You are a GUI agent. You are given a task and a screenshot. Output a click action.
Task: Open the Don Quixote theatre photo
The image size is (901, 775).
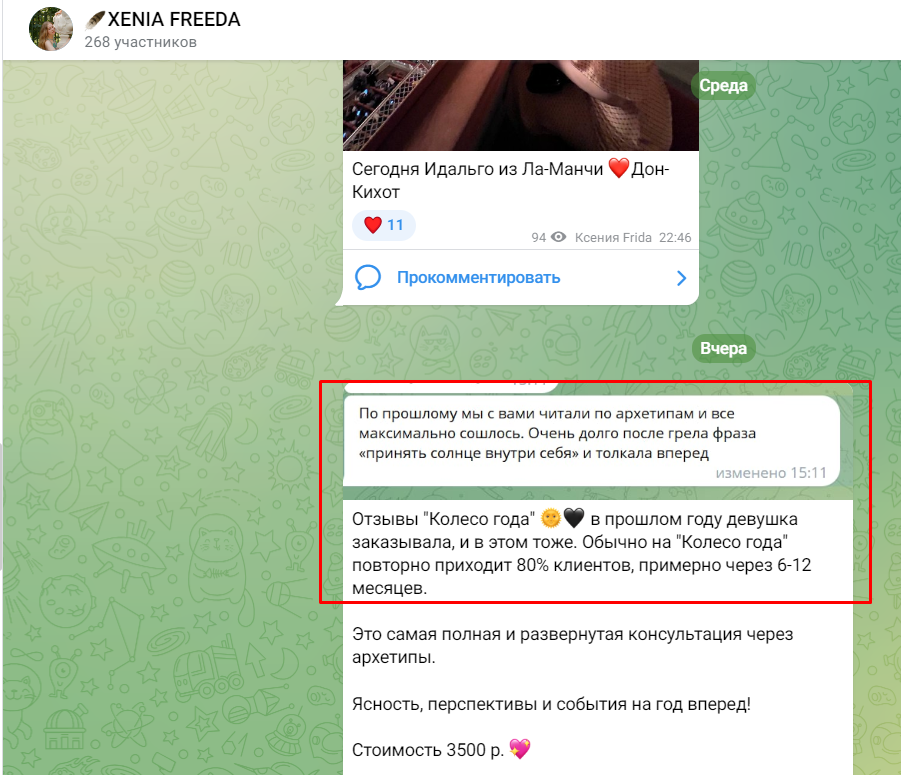coord(521,105)
